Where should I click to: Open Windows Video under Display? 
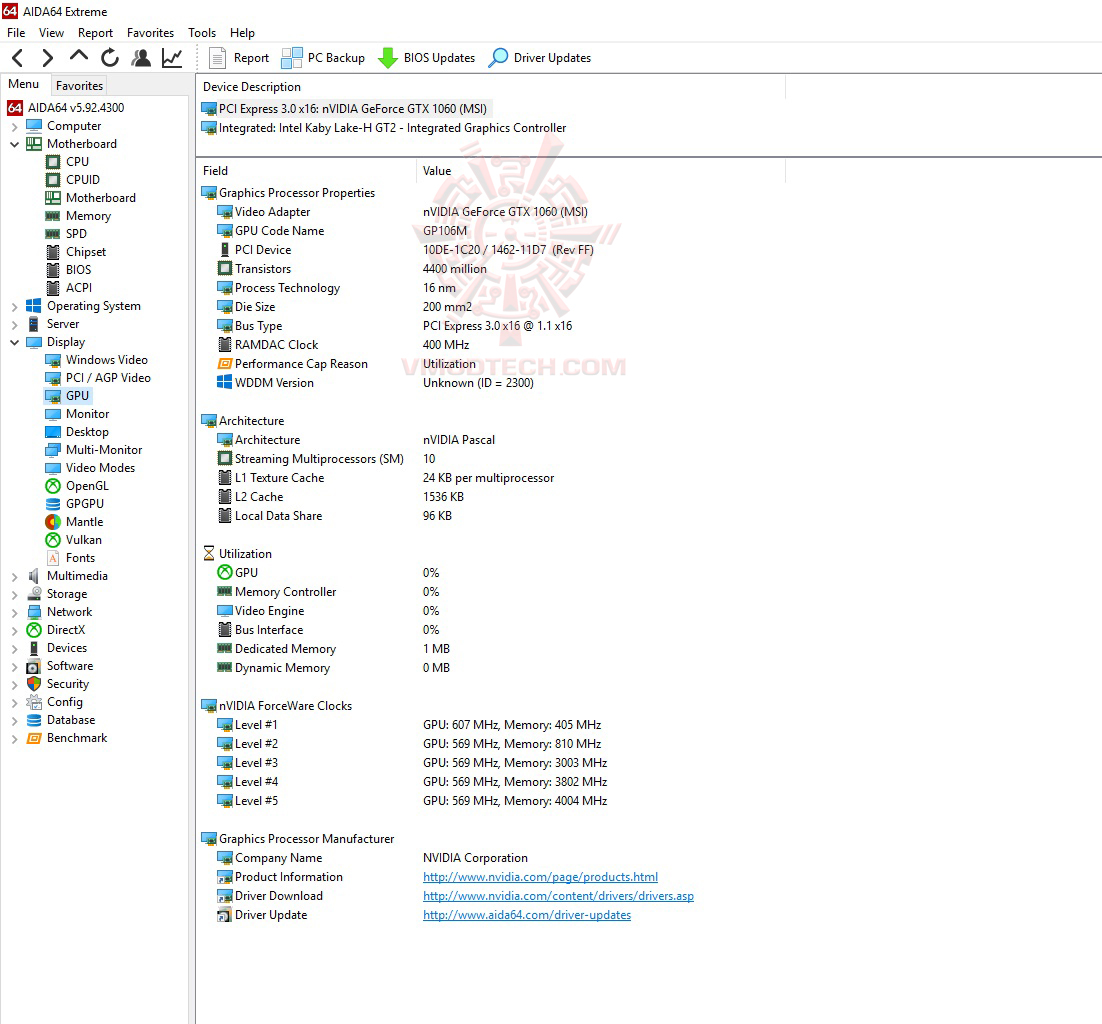click(x=97, y=360)
